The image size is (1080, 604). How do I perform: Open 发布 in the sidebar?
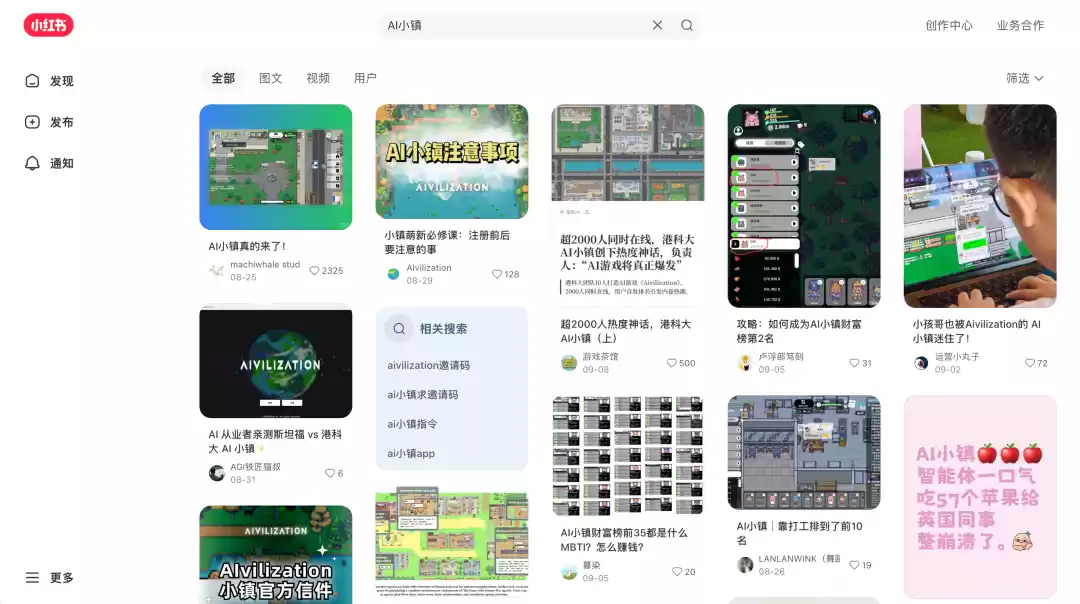[x=50, y=122]
